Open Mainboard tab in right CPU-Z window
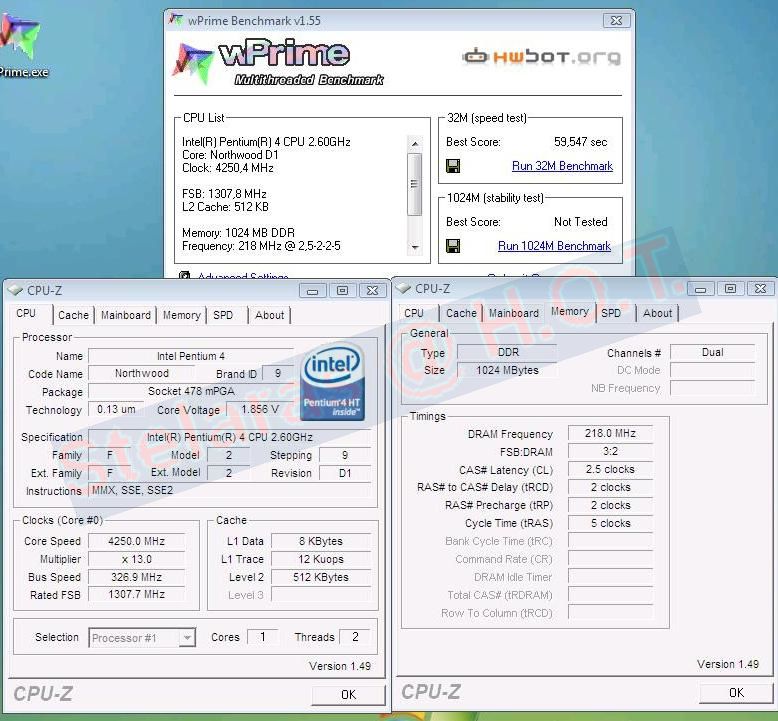Image resolution: width=778 pixels, height=721 pixels. tap(514, 313)
